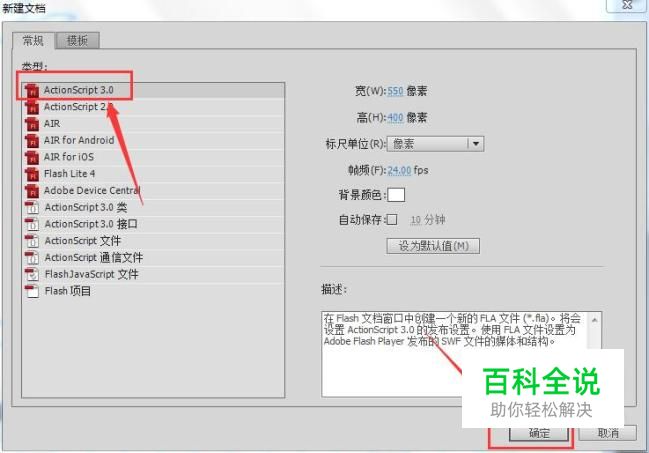
Task: Select FlashJavaScript 文件 entry
Action: point(153,274)
